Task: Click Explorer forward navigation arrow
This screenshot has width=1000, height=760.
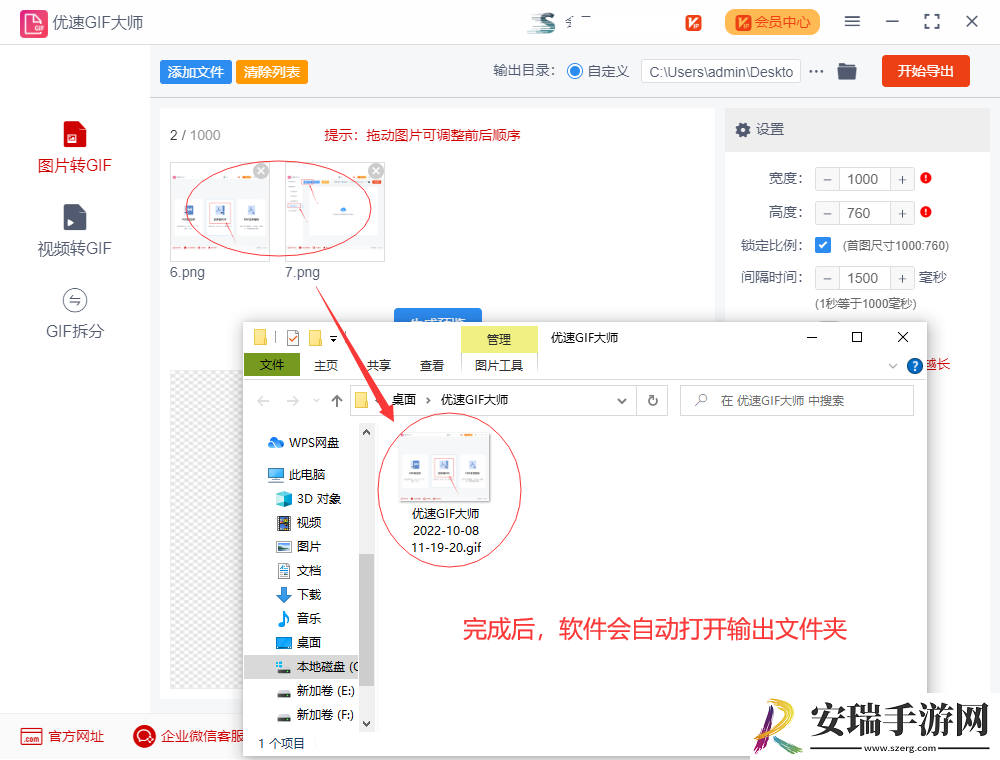Action: tap(293, 400)
